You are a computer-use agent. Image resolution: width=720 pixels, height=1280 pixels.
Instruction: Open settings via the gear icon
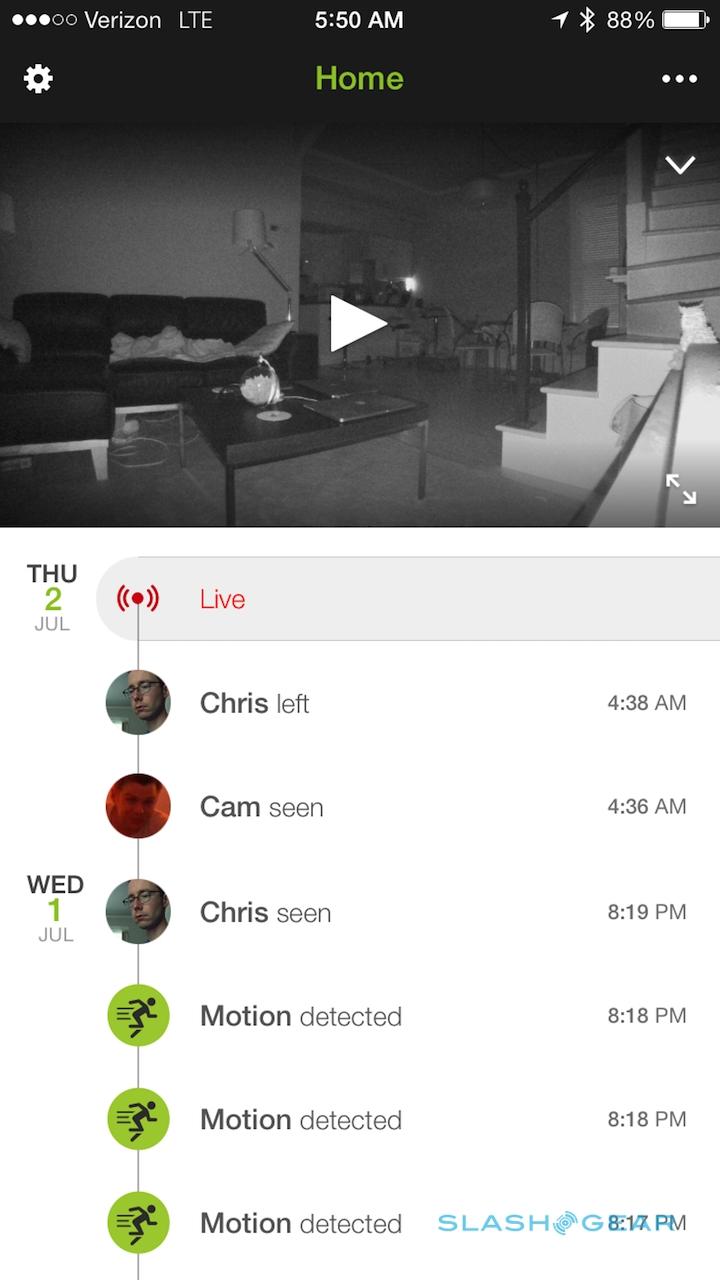coord(38,79)
